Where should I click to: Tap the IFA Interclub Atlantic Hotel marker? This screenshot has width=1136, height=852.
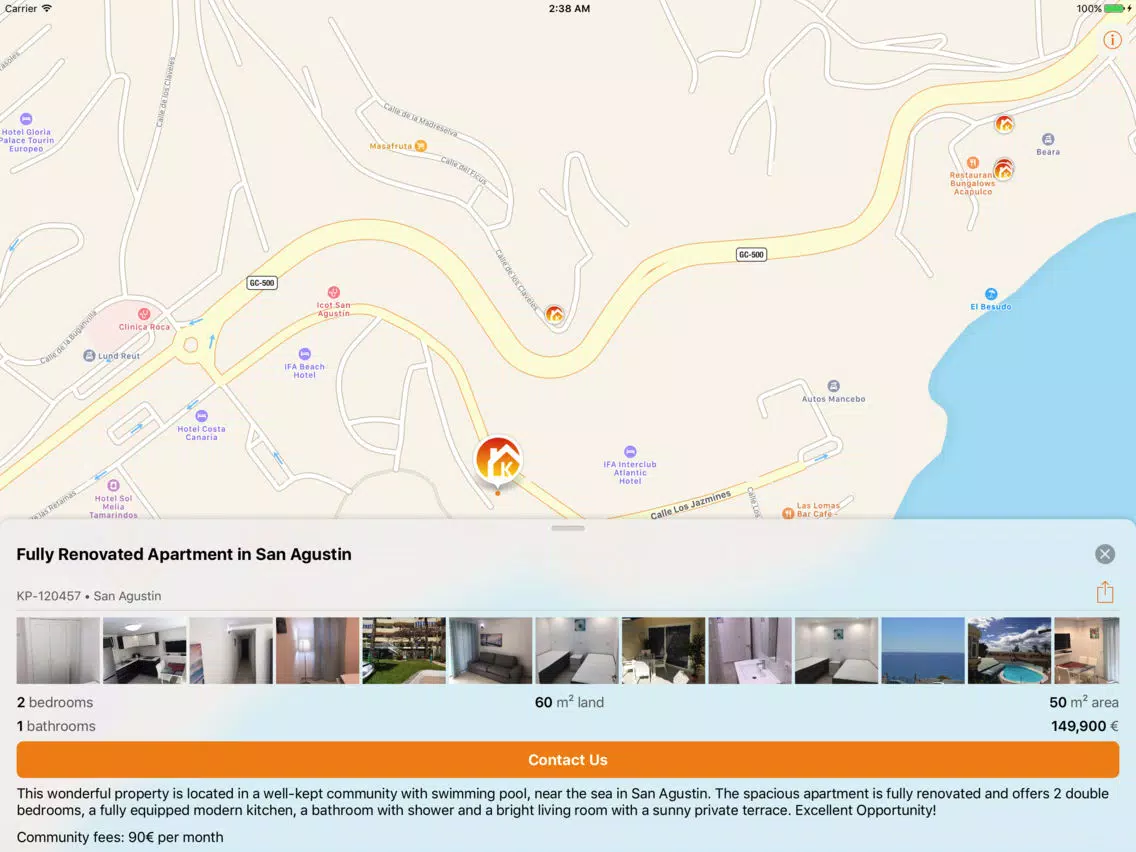[x=630, y=451]
